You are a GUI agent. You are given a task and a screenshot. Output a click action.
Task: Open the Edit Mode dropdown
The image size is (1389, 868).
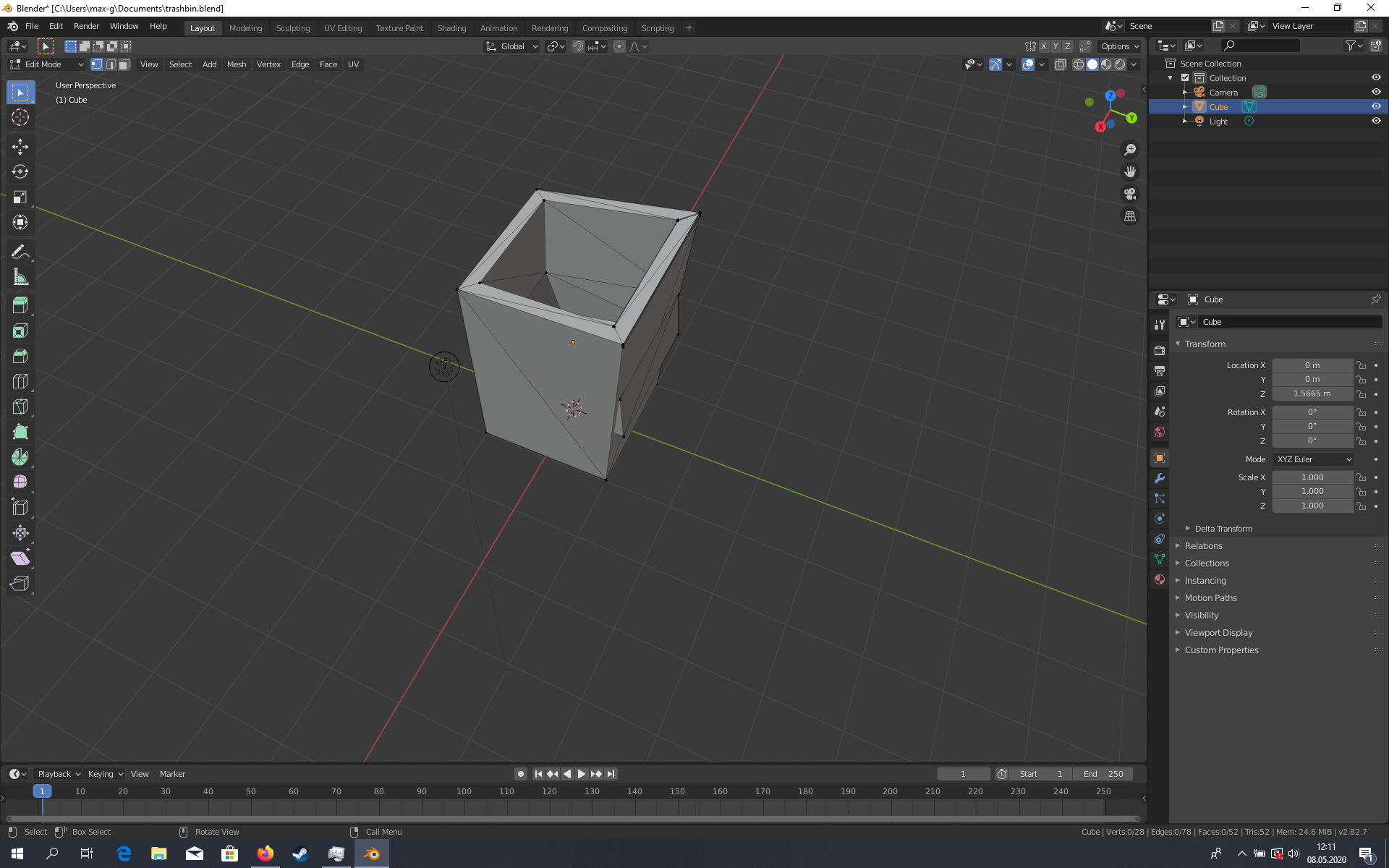point(46,64)
